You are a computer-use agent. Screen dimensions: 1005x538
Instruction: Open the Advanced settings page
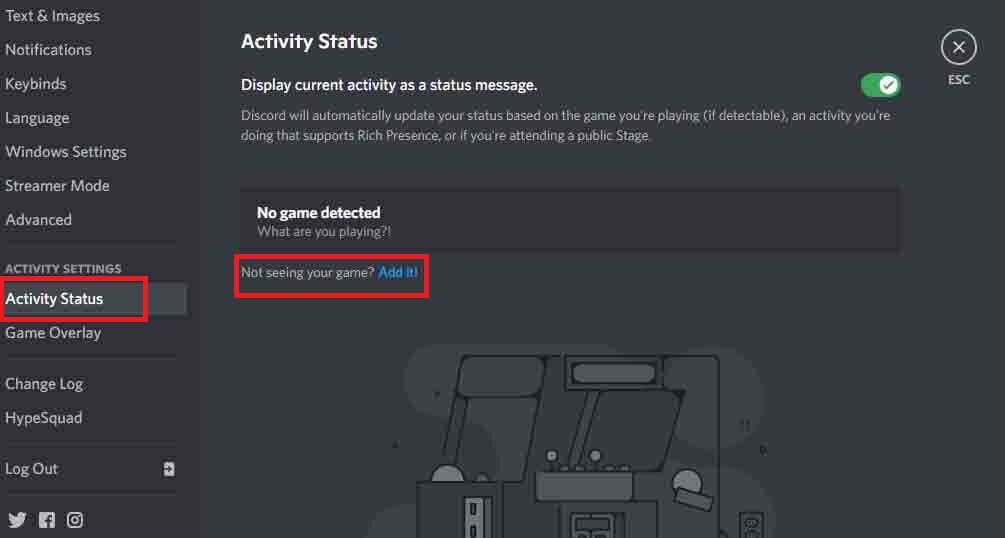[38, 220]
